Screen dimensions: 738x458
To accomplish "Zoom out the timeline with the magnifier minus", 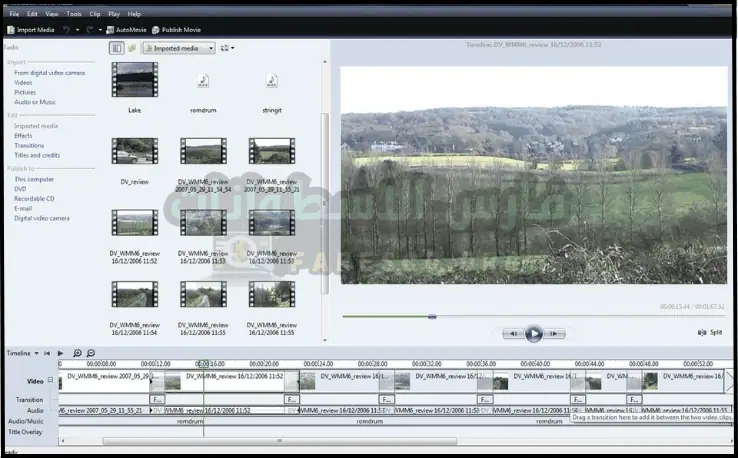I will pyautogui.click(x=91, y=353).
